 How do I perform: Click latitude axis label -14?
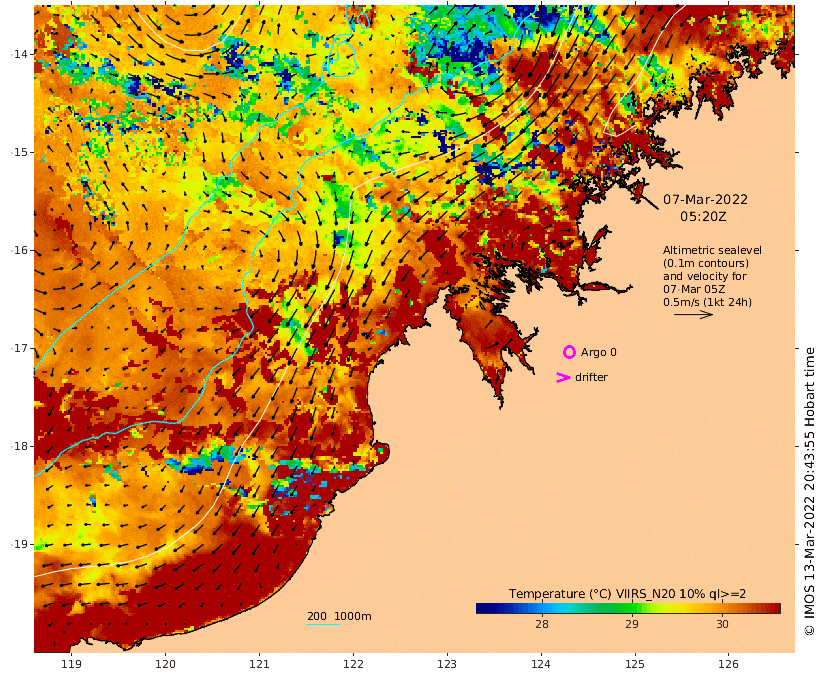20,54
